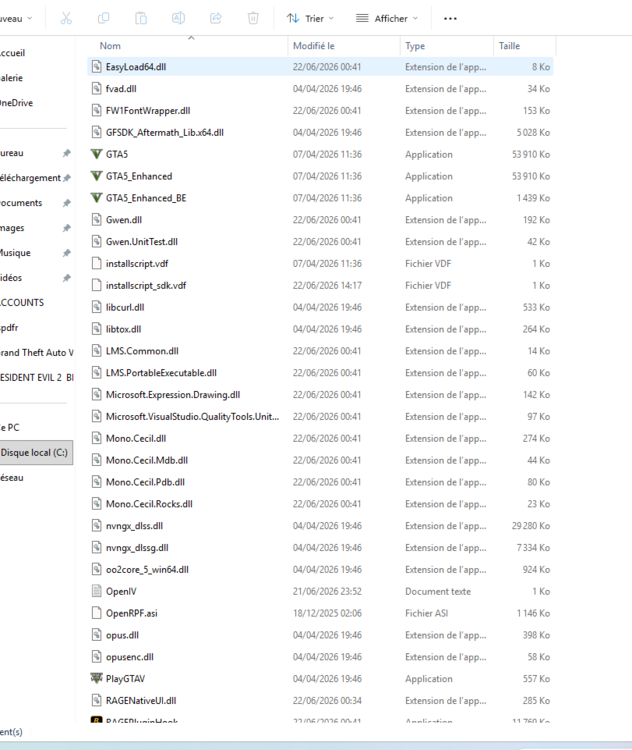Open Images in the quick access list
632x750 pixels.
[x=12, y=228]
